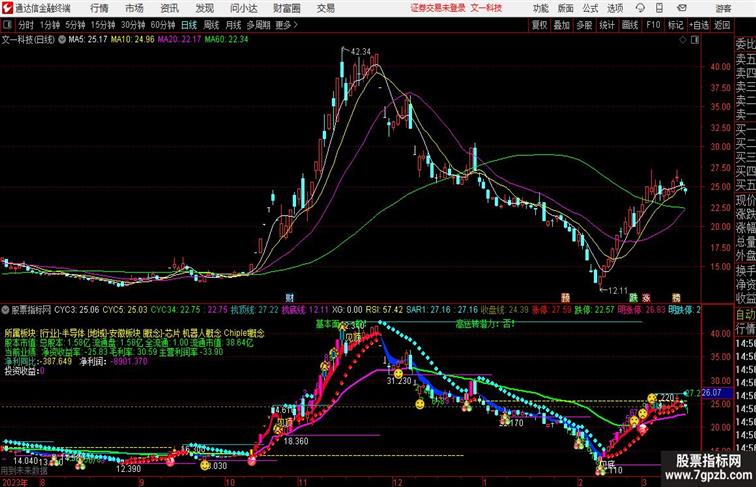Open the 选项 menu
The height and width of the screenshot is (487, 756).
(615, 8)
